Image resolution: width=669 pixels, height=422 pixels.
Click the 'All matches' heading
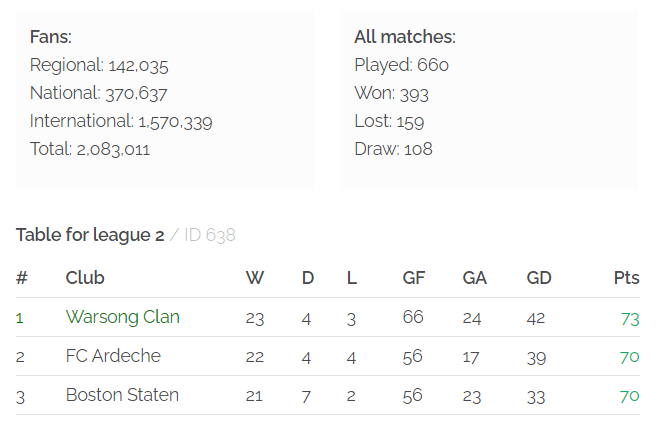coord(405,37)
